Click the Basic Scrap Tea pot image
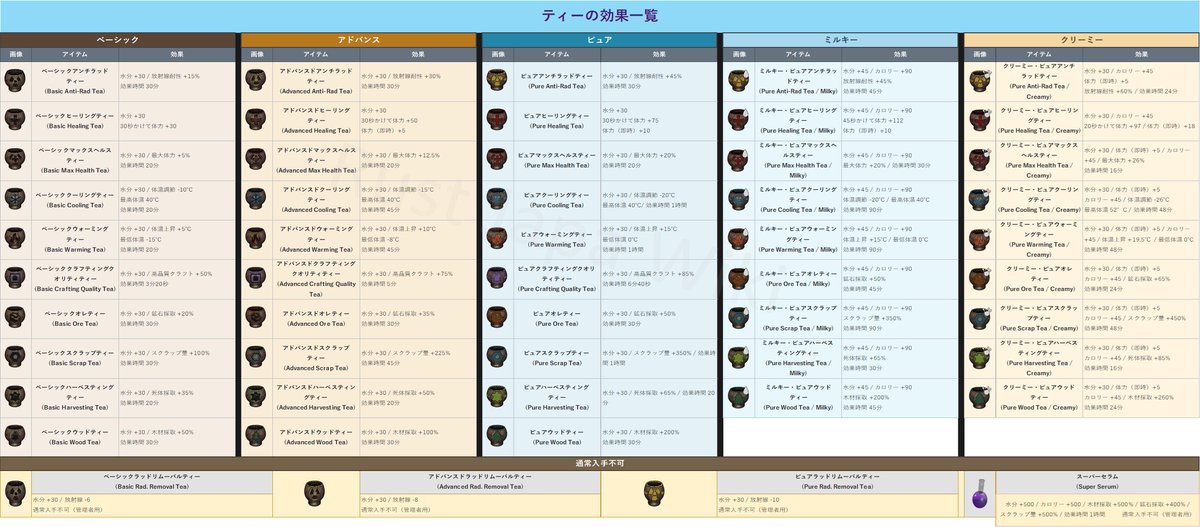 tap(15, 356)
